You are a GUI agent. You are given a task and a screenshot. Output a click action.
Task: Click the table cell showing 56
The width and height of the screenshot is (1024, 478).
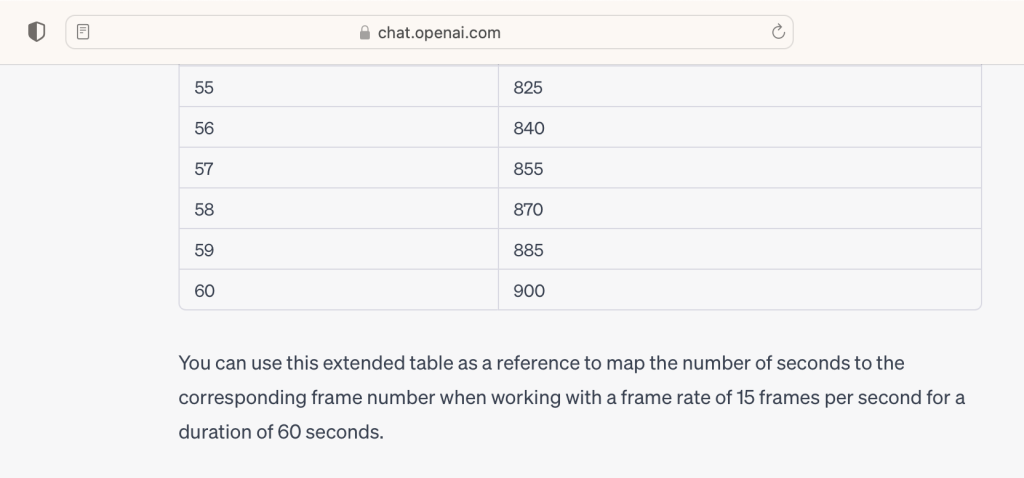pyautogui.click(x=338, y=127)
